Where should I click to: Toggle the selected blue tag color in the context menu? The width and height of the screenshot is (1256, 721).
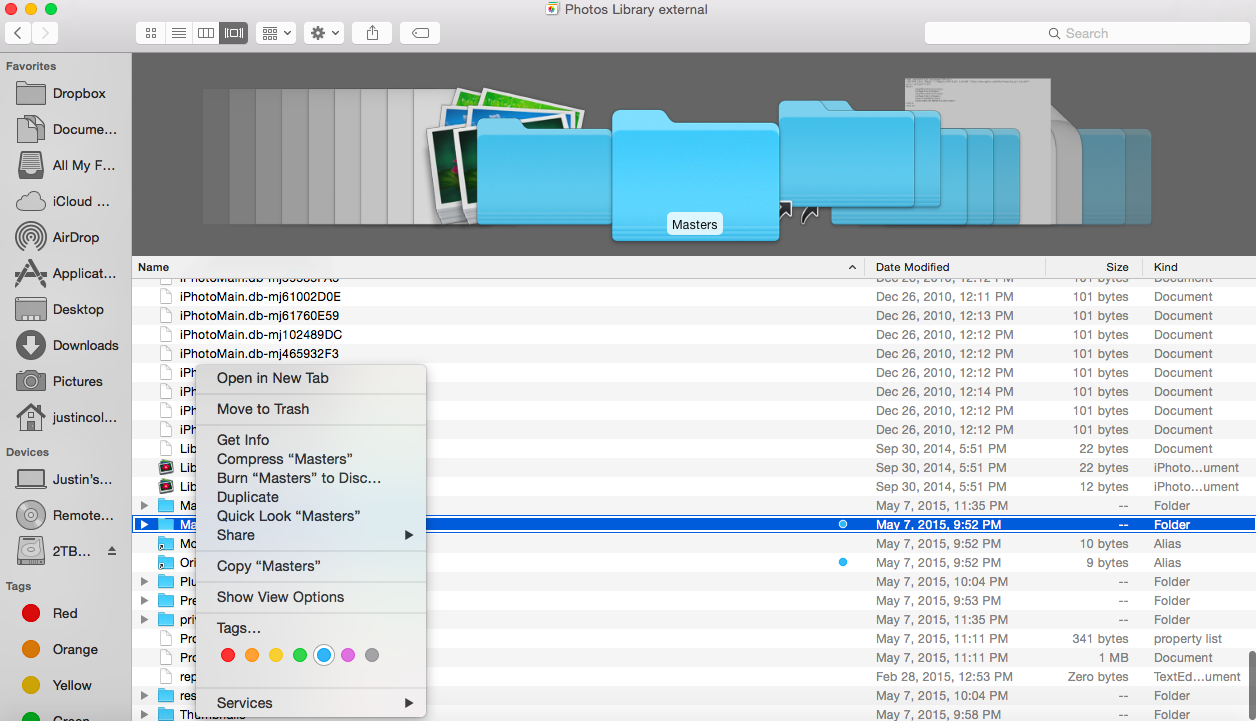pos(324,655)
